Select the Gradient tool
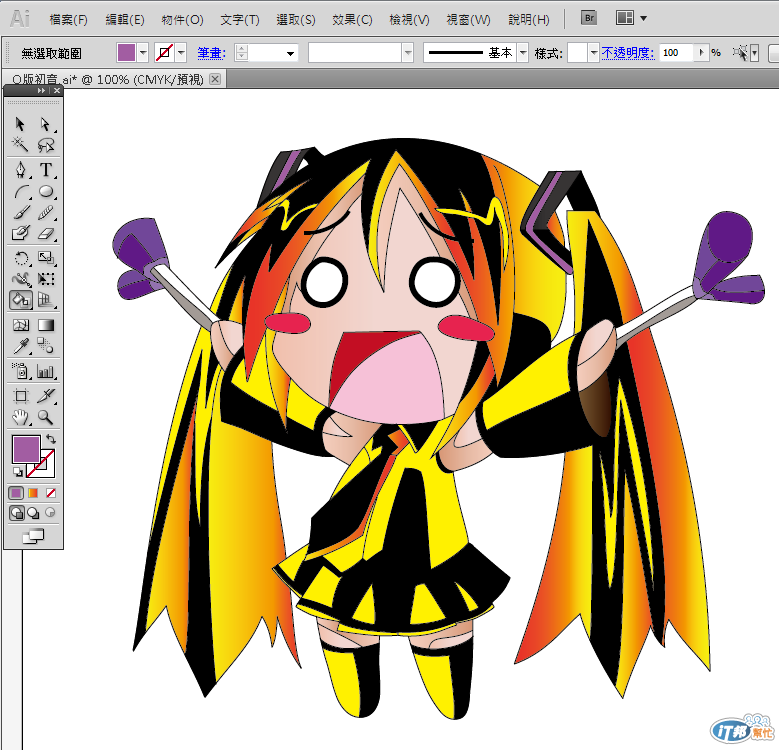Image resolution: width=779 pixels, height=750 pixels. [46, 325]
